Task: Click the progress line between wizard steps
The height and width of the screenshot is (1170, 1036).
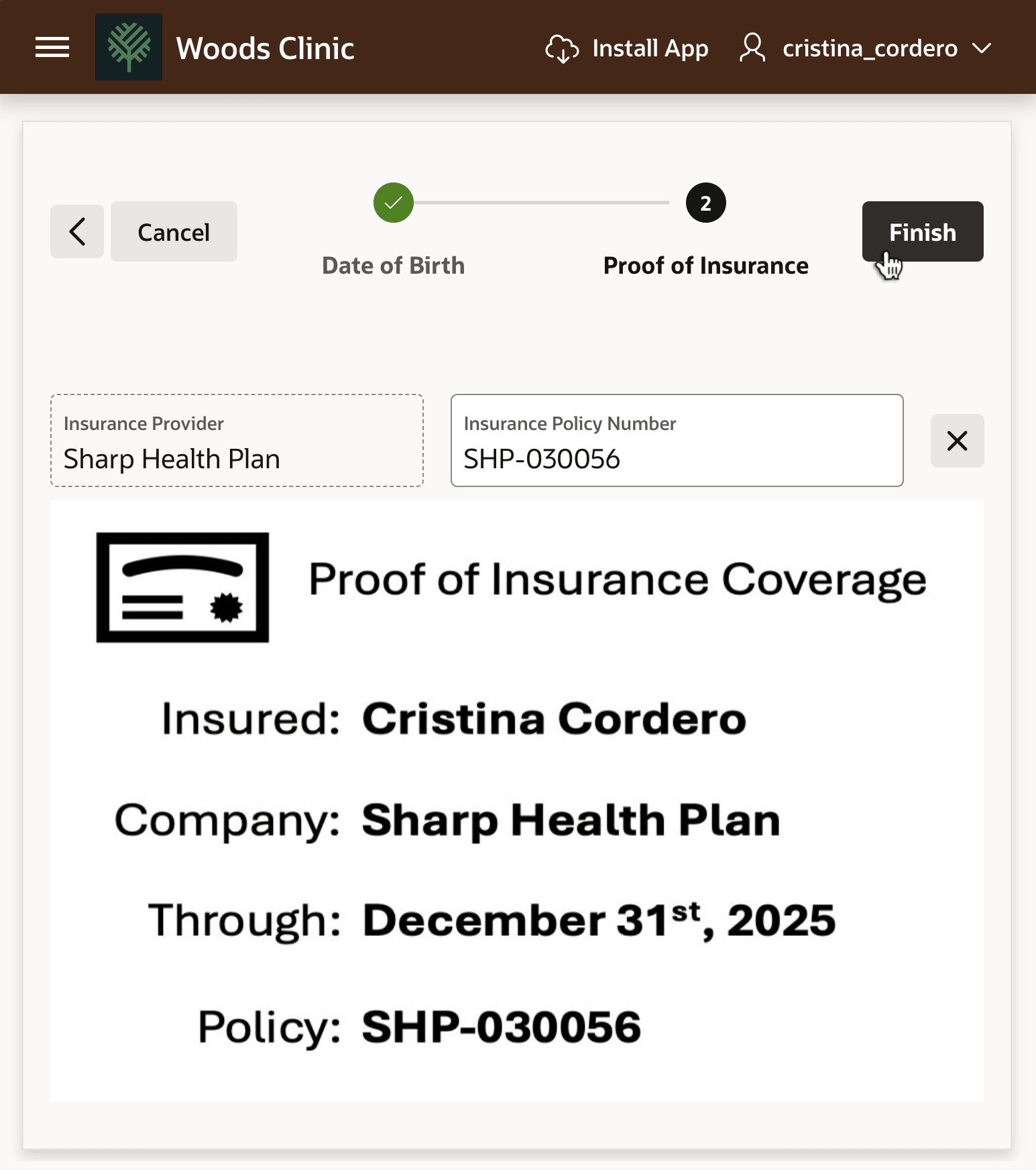Action: [541, 203]
